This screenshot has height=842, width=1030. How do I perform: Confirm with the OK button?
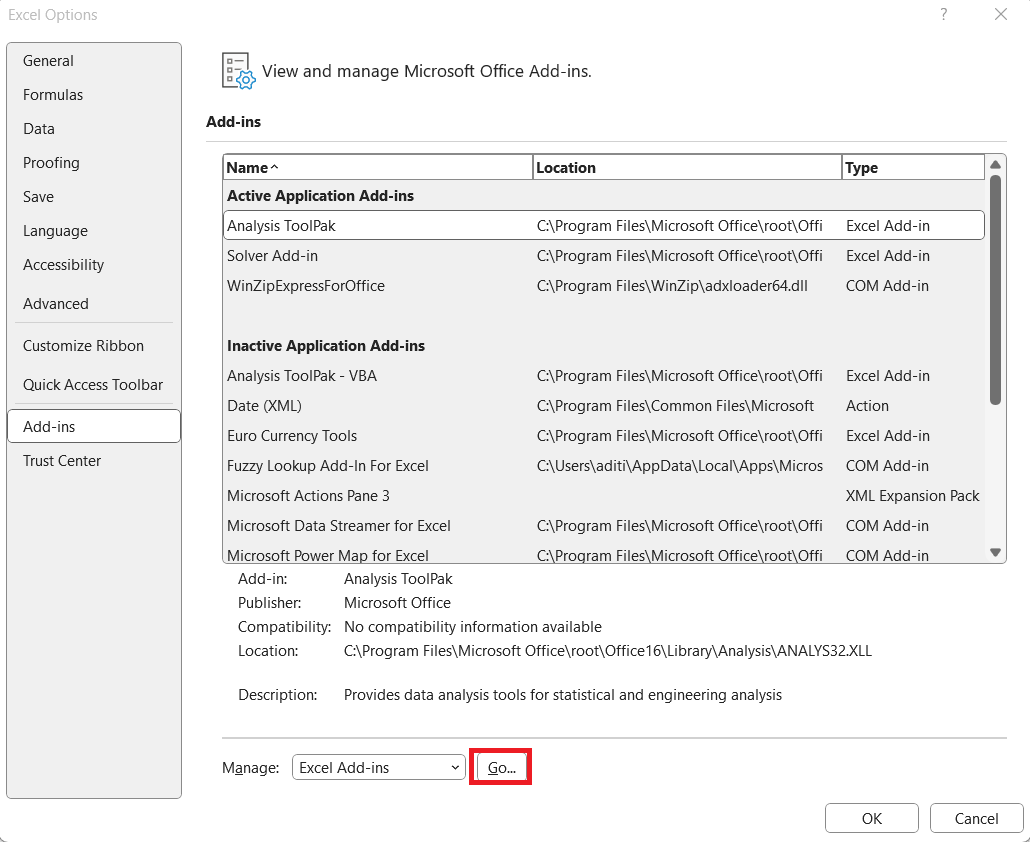click(872, 818)
